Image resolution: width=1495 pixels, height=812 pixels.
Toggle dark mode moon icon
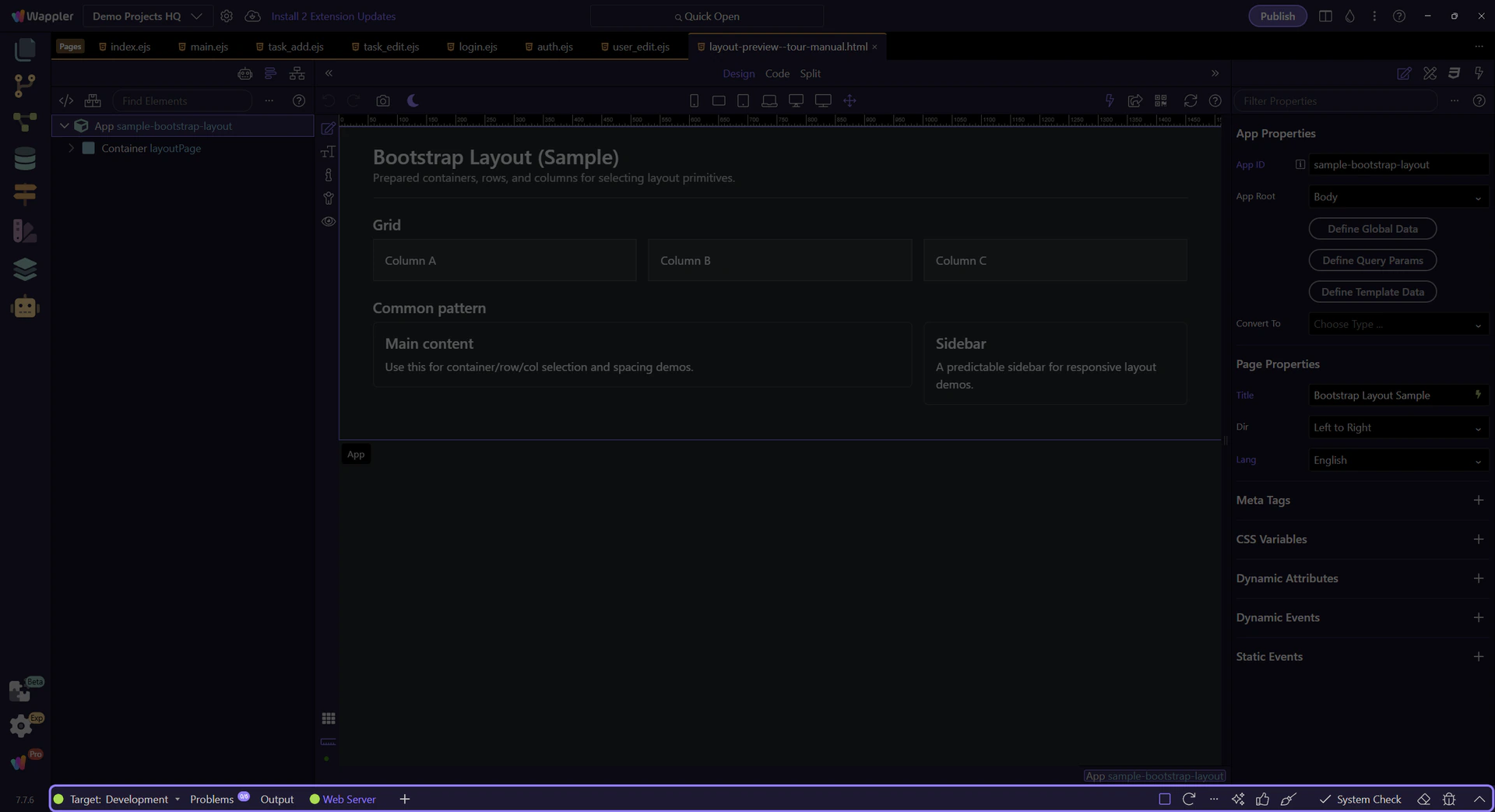tap(413, 101)
